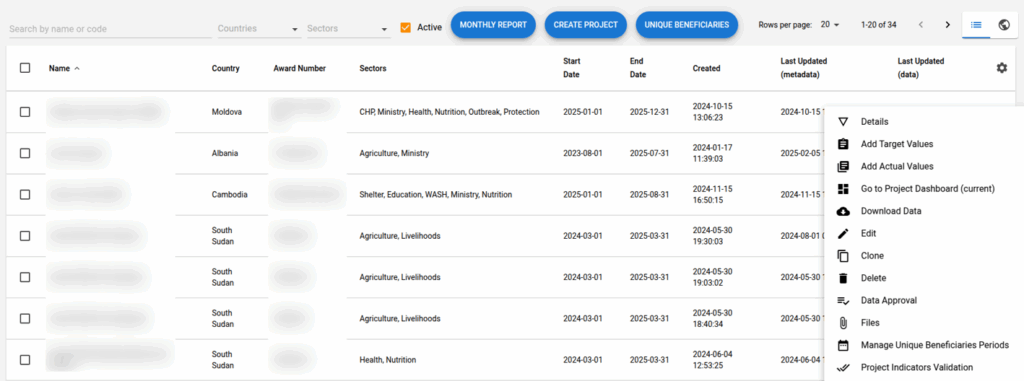Click the Download Data cloud icon
1024x381 pixels.
842,211
